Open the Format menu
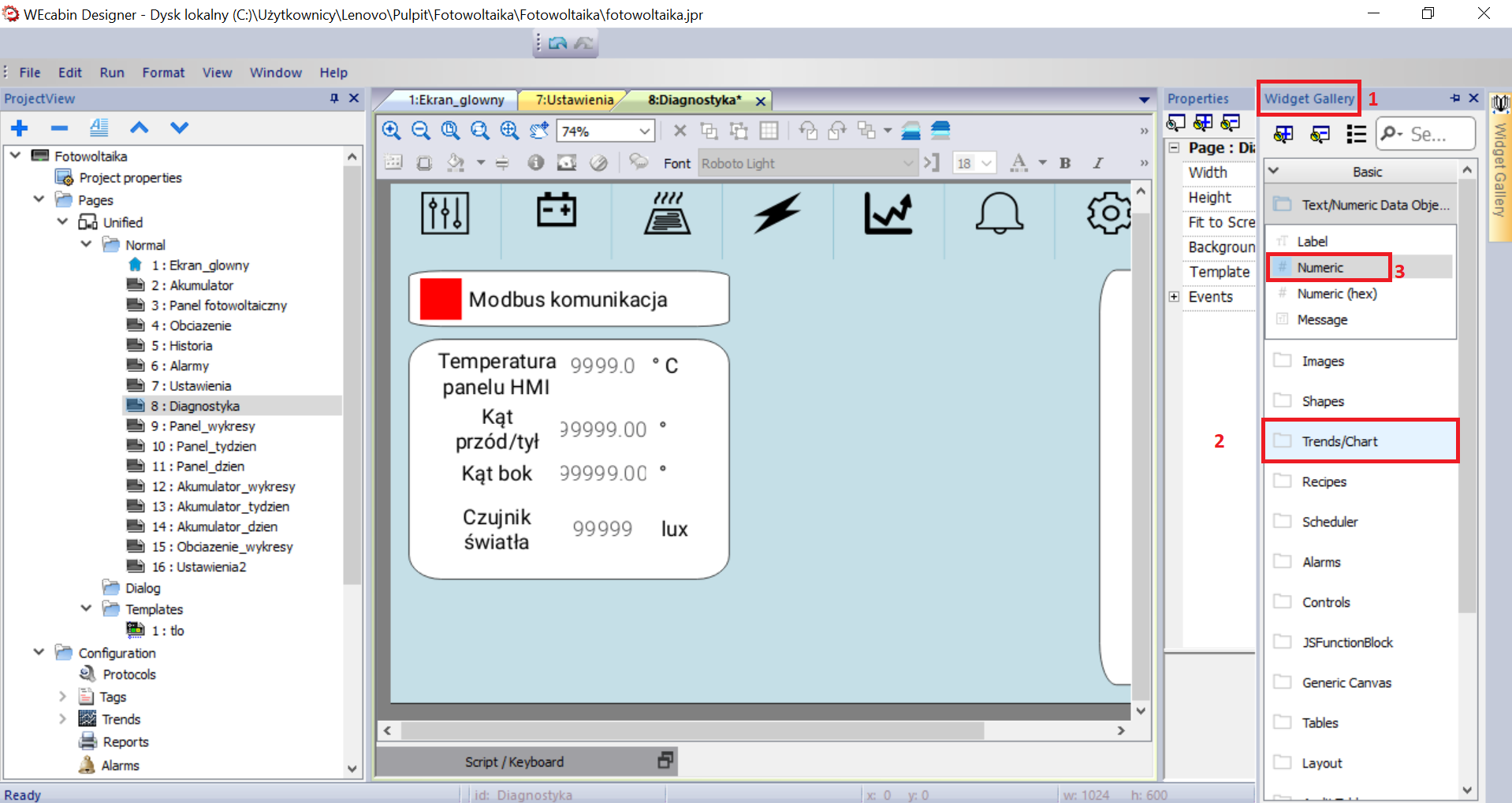 (163, 72)
